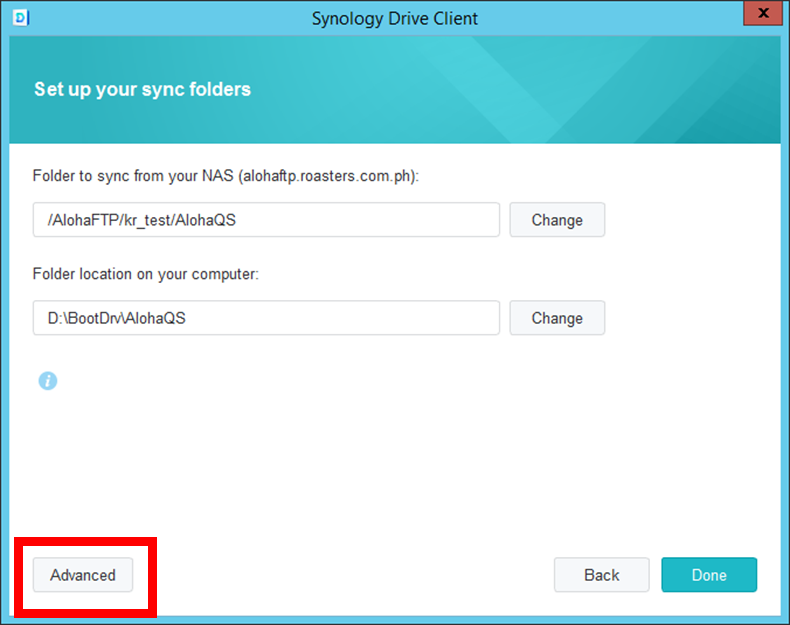Click the 'Set up your sync folders' heading
This screenshot has width=790, height=625.
coord(143,89)
